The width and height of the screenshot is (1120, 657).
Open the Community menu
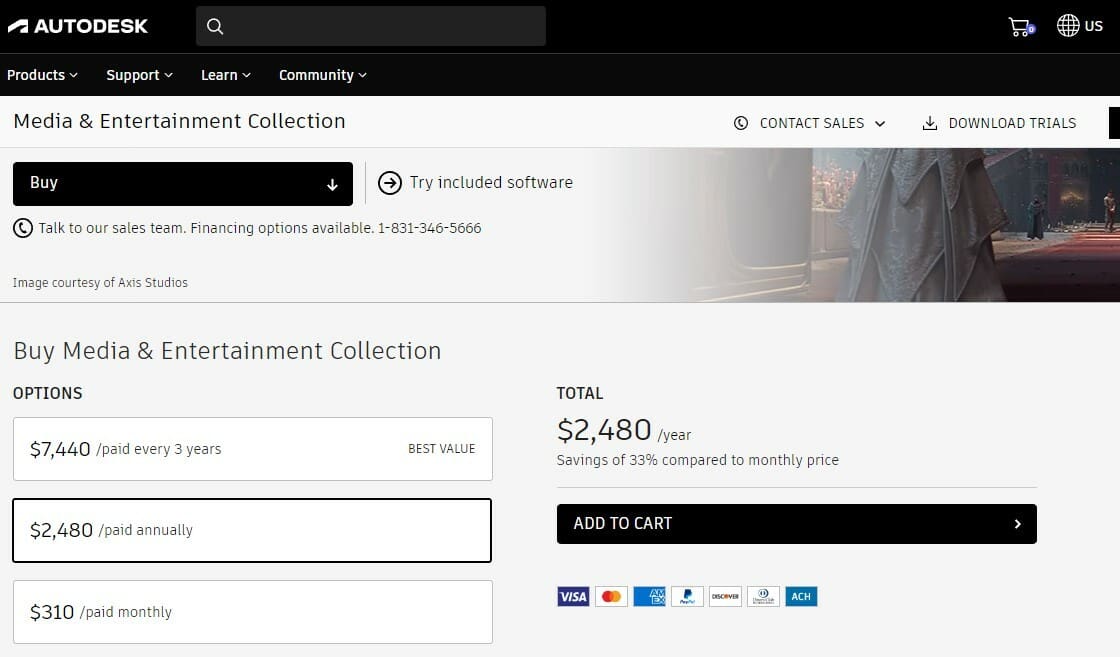(x=323, y=75)
